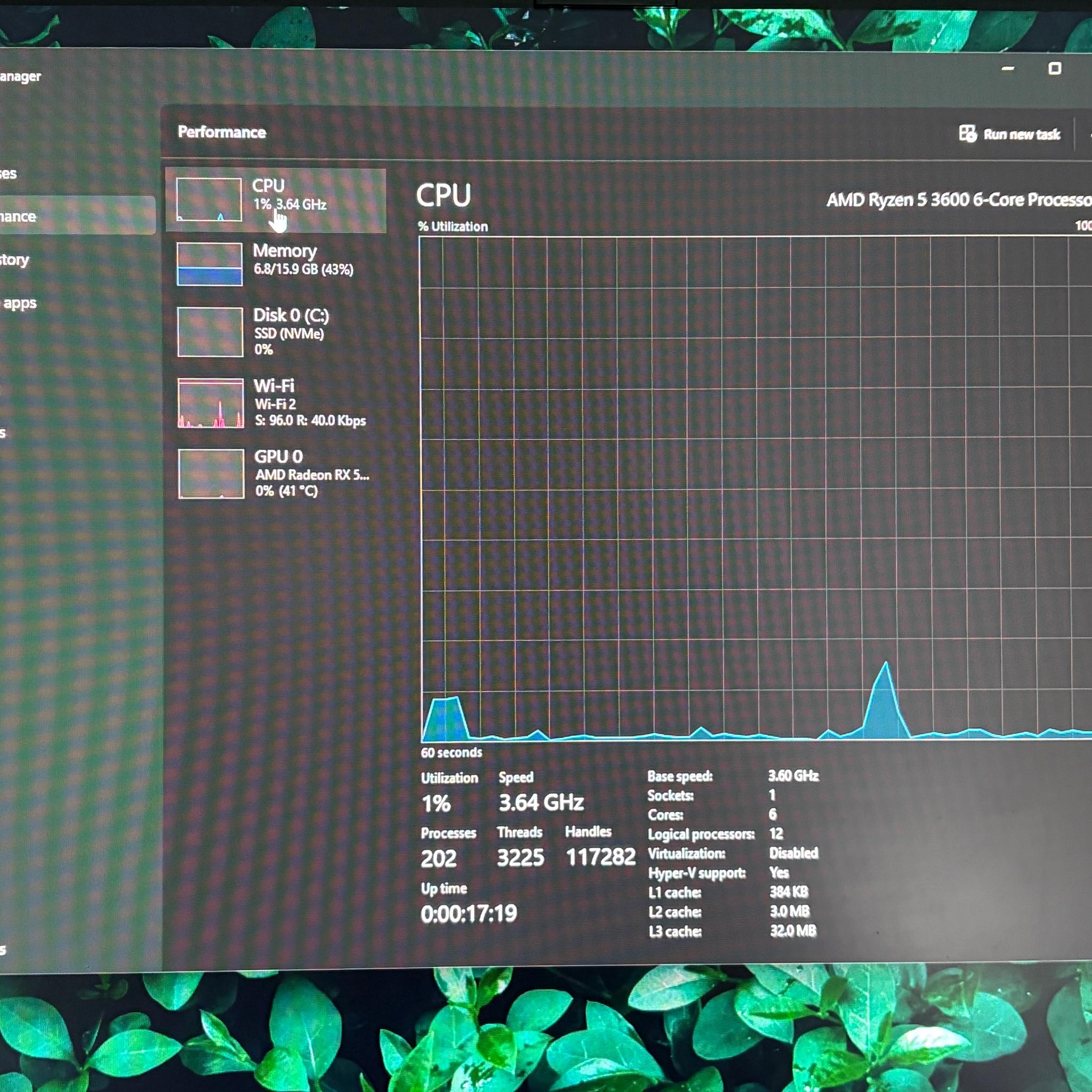Viewport: 1092px width, 1092px height.
Task: Click the Base speed 3.60 GHz value
Action: pyautogui.click(x=793, y=775)
